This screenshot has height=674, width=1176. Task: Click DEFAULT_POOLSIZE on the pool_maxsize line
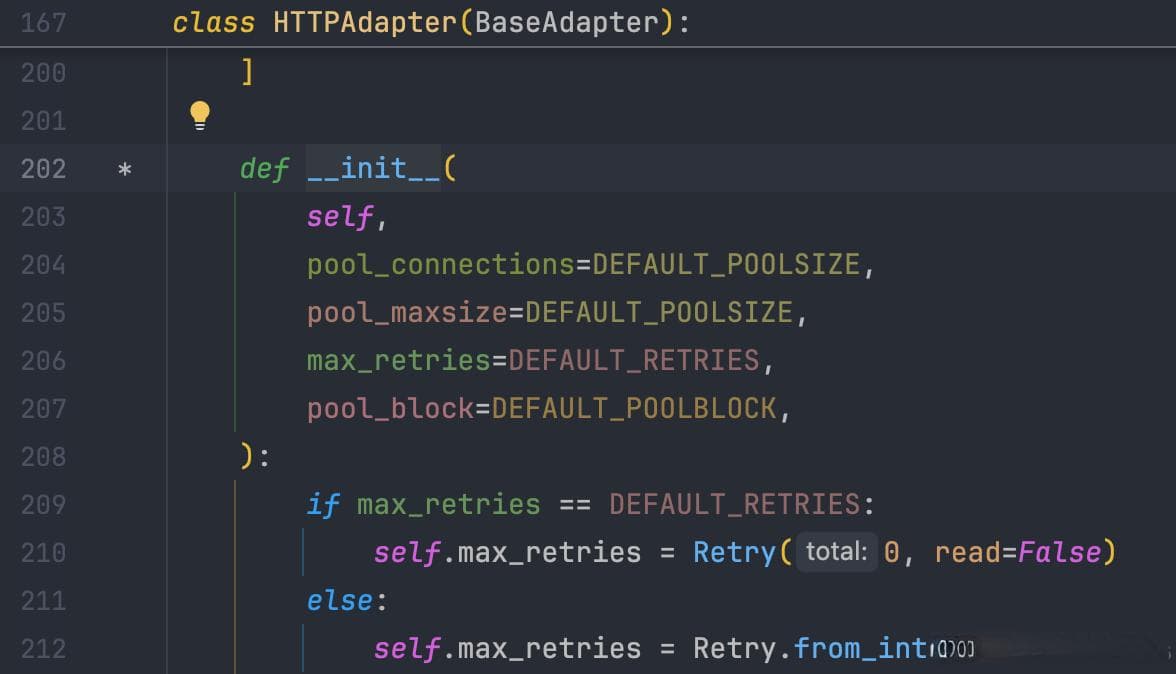coord(659,313)
